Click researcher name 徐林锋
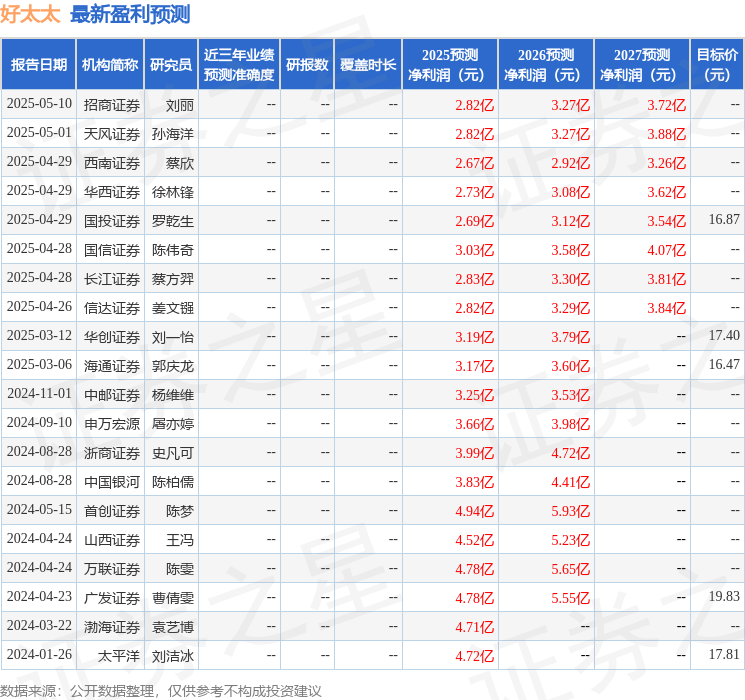Viewport: 745px width, 700px height. tap(173, 192)
